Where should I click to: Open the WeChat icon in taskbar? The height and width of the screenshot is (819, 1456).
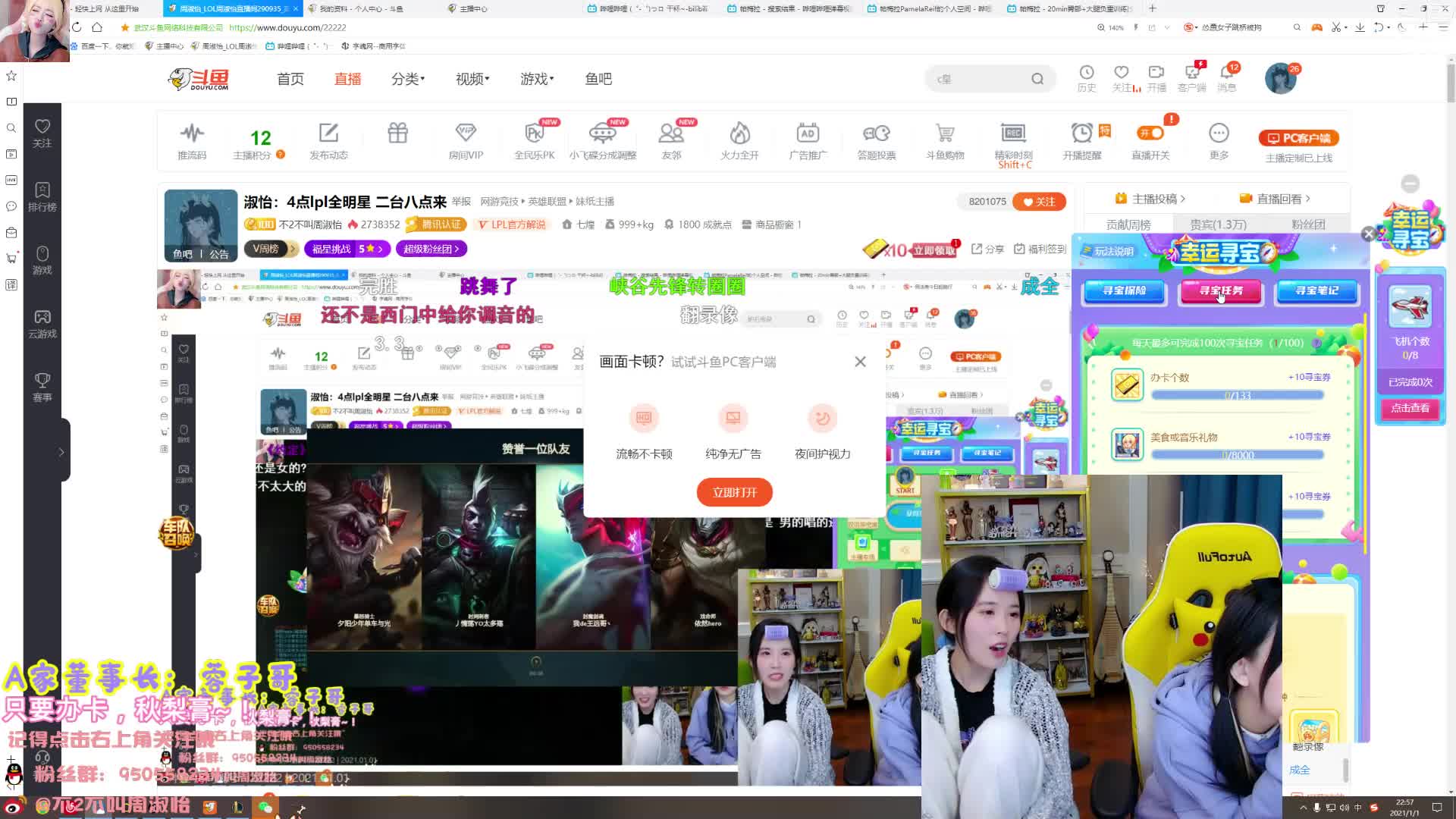pyautogui.click(x=265, y=808)
